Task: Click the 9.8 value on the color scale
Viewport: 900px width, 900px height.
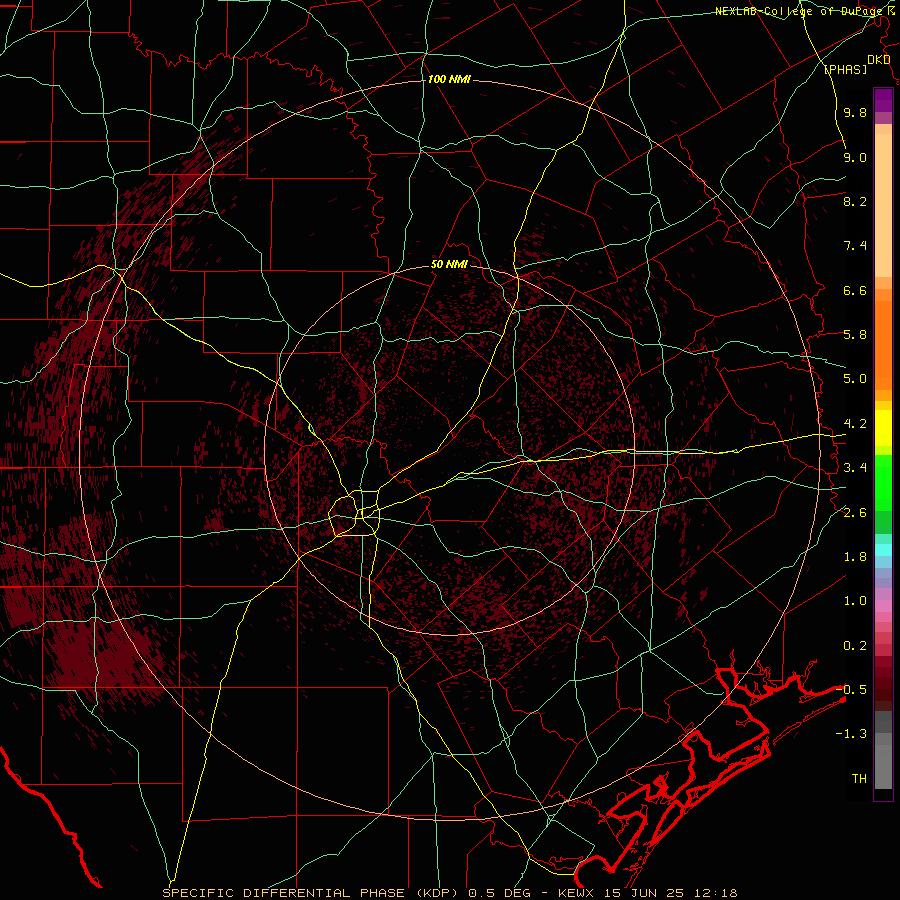Action: click(855, 112)
